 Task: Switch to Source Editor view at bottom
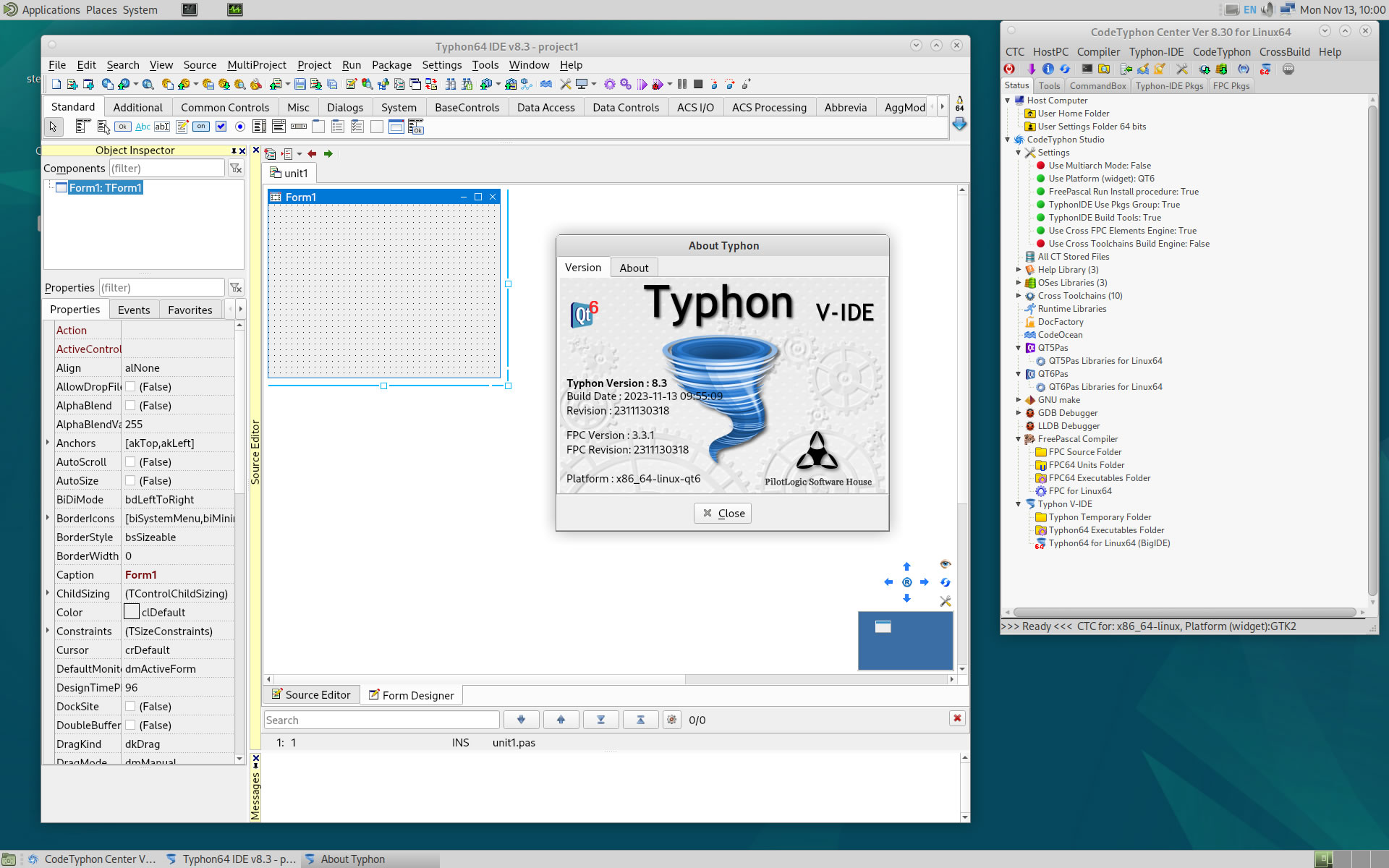311,695
